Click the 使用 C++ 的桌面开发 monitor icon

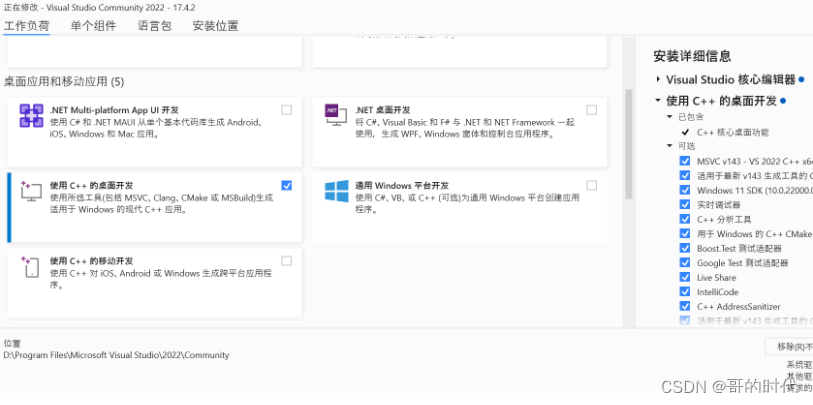point(31,191)
